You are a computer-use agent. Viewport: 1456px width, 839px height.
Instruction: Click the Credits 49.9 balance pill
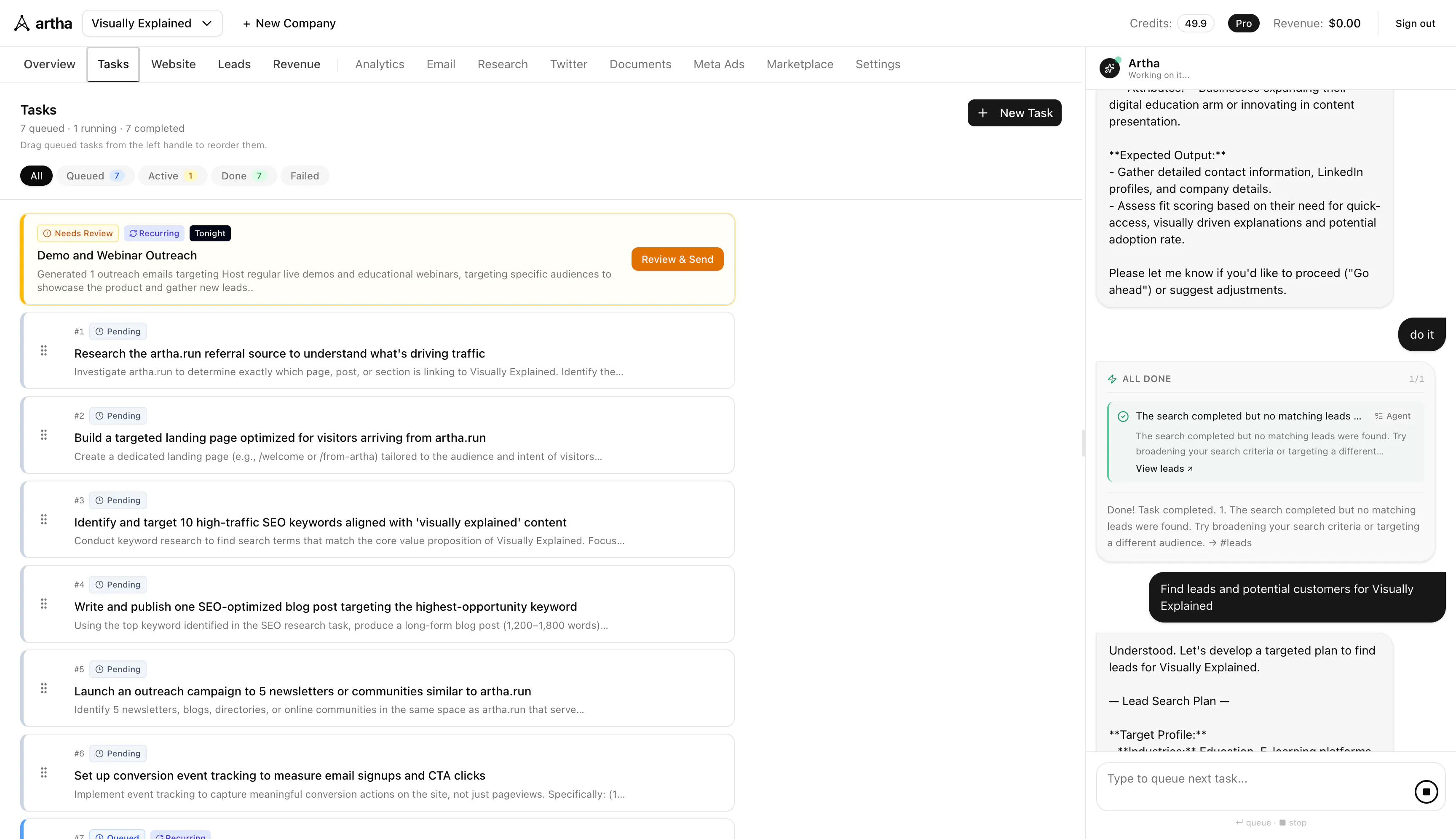tap(1196, 23)
